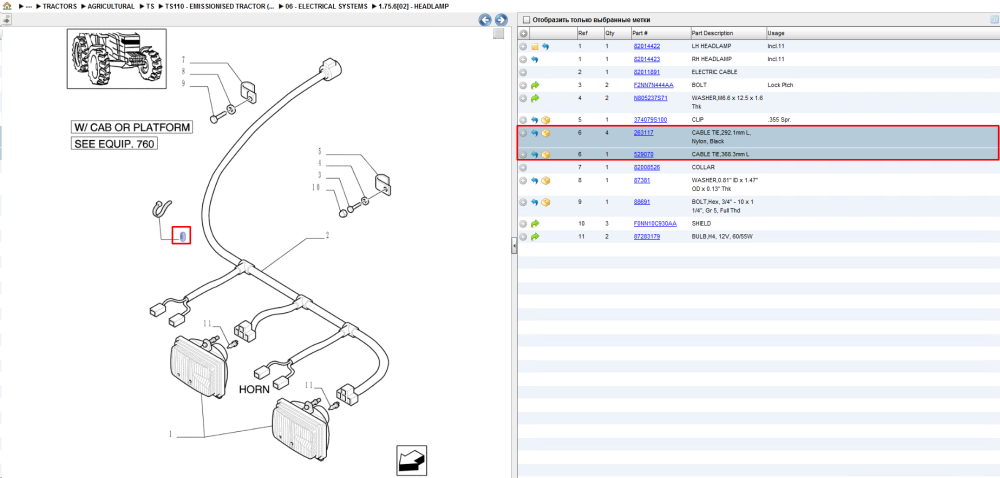Viewport: 1000px width, 478px height.
Task: Open the 06 - ELECTRICAL SYSTEMS breadcrumb
Action: pos(327,6)
